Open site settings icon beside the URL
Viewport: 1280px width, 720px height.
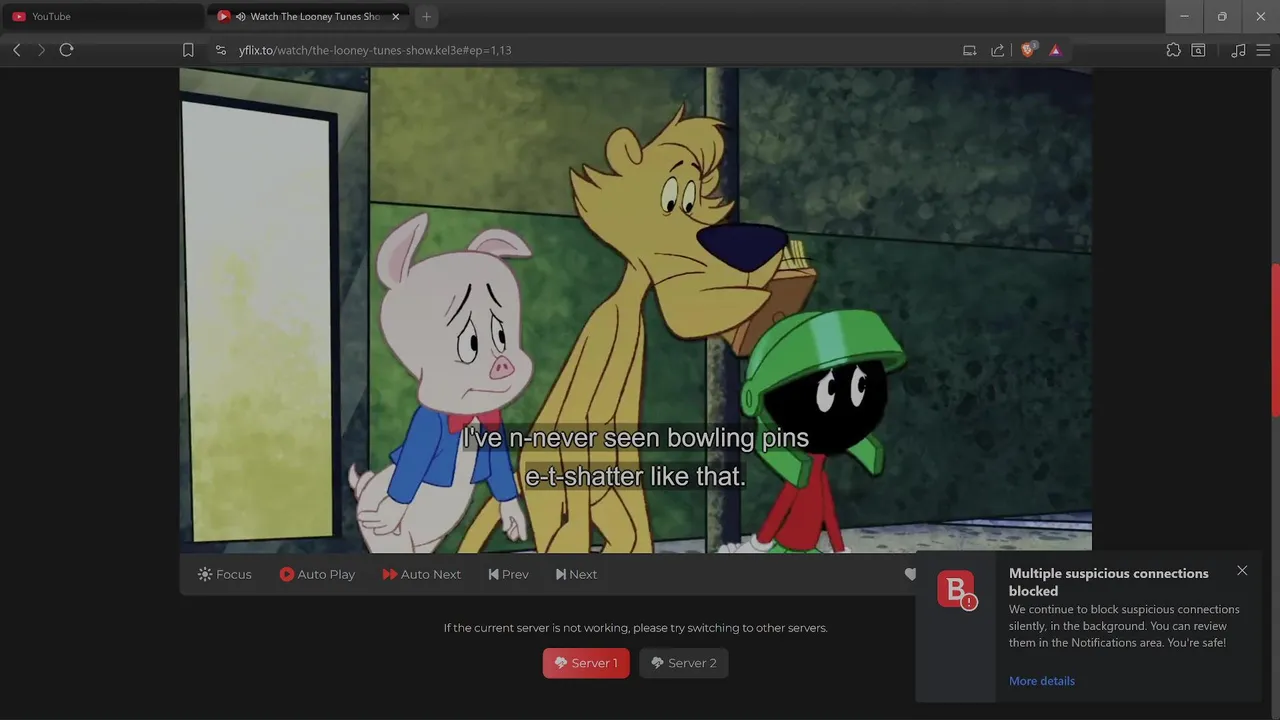(x=221, y=50)
